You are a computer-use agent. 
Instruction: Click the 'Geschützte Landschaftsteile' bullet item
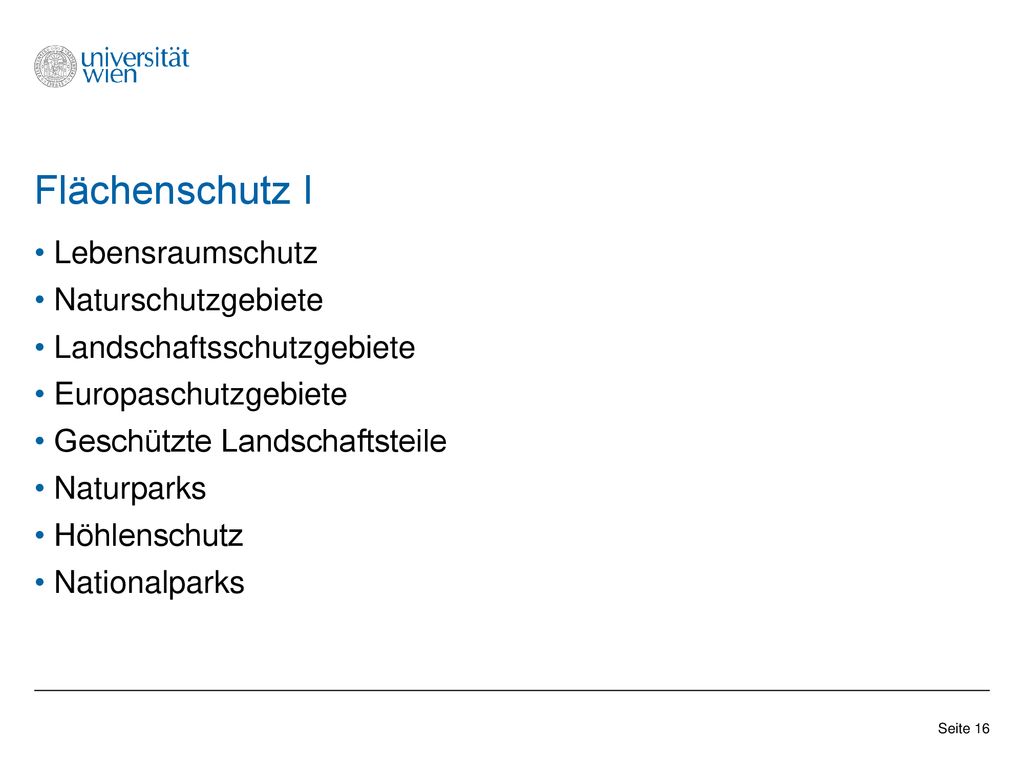click(250, 441)
